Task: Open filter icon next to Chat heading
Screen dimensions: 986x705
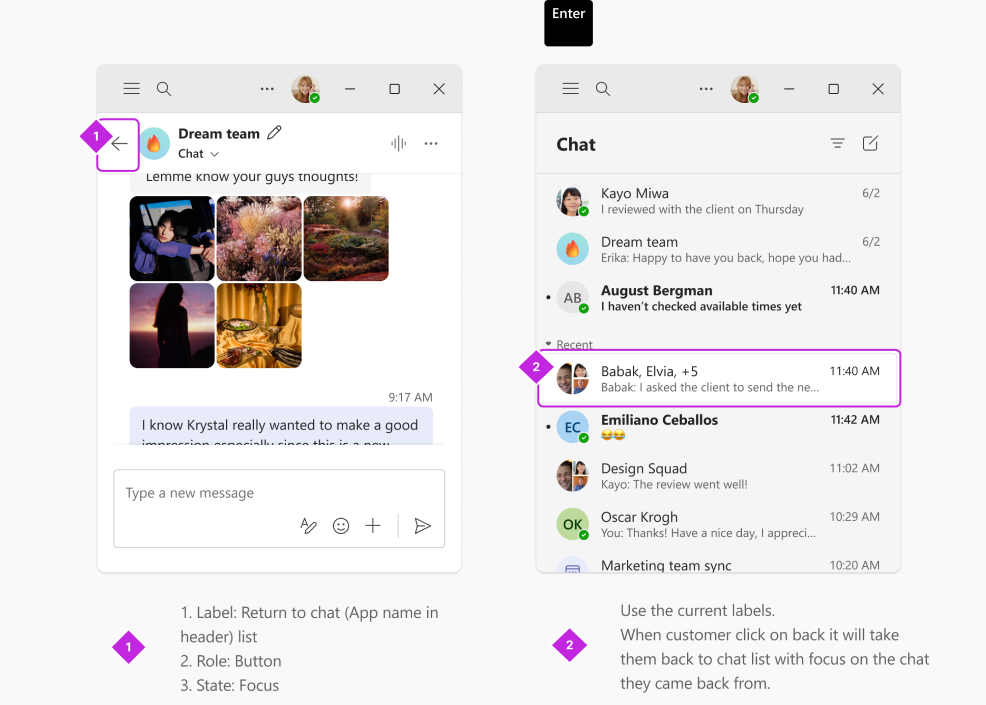Action: 838,143
